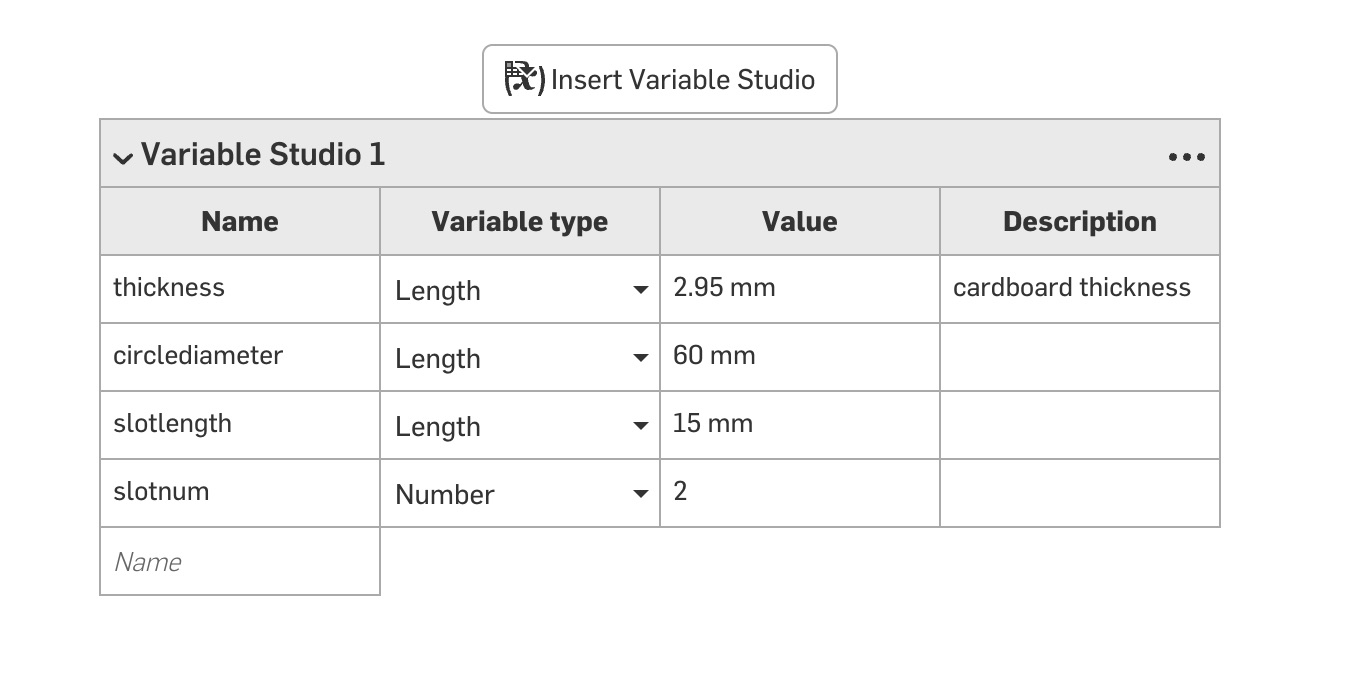
Task: Select the slotlength name cell
Action: point(240,424)
